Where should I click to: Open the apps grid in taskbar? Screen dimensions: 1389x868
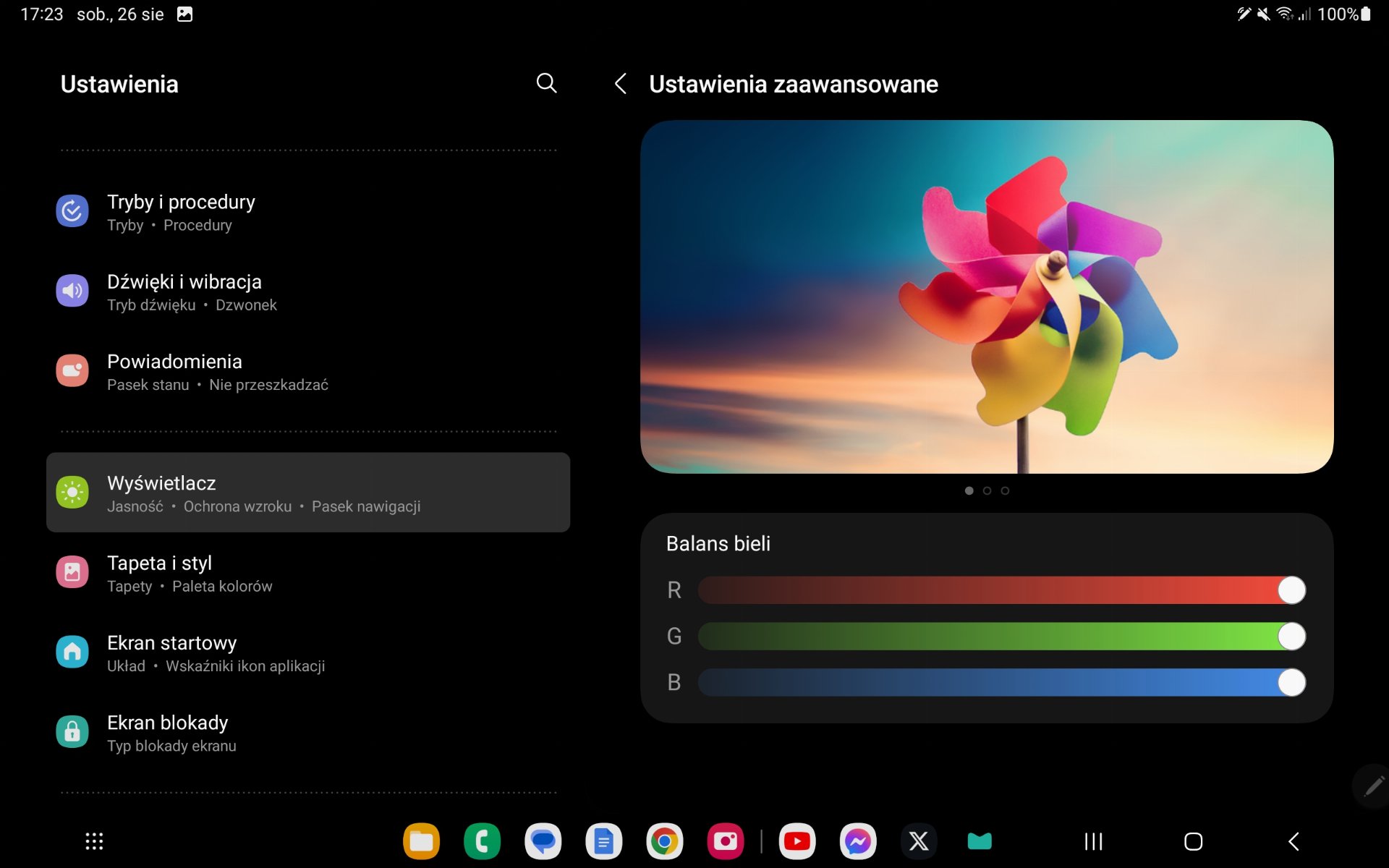click(94, 841)
